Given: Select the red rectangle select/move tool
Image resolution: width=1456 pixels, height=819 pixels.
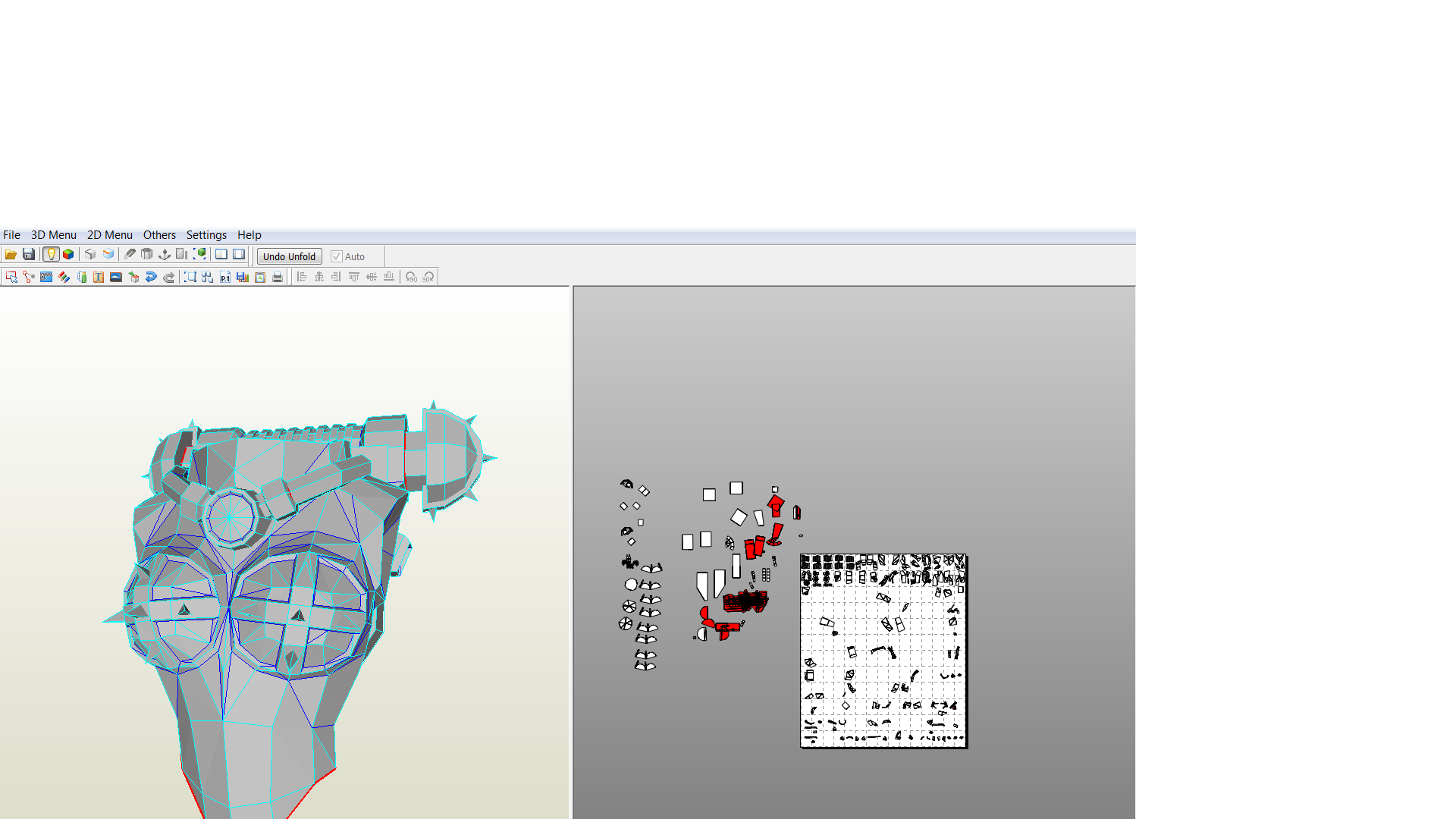Looking at the screenshot, I should point(11,278).
